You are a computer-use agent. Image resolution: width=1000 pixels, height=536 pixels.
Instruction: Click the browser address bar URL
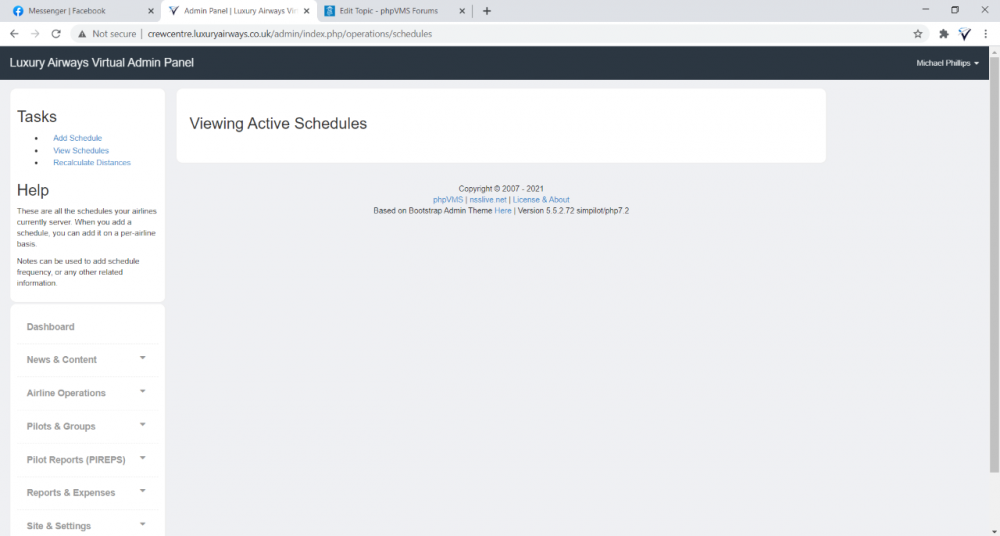[290, 33]
